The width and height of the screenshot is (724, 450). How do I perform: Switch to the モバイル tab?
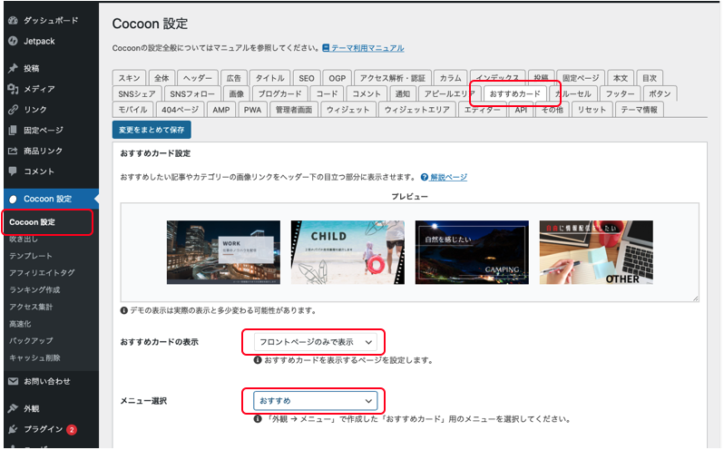coord(133,109)
